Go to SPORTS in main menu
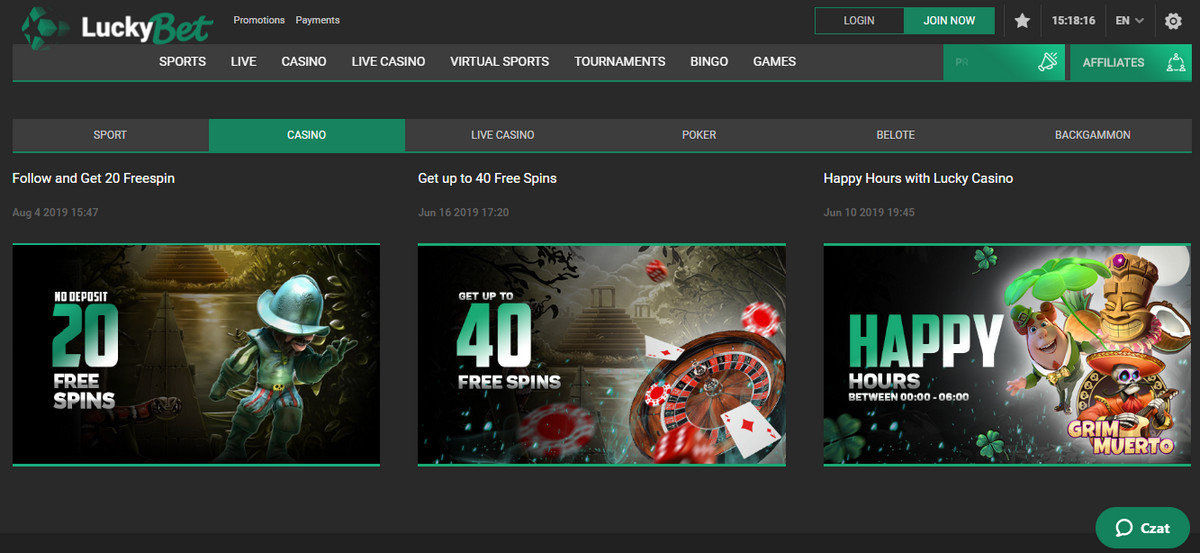 tap(182, 62)
